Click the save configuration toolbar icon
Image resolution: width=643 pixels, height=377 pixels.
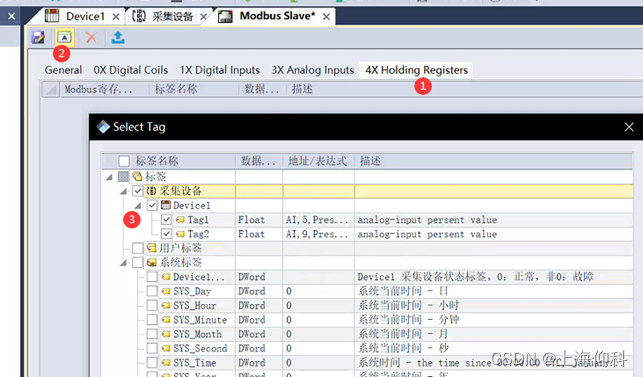(x=38, y=38)
